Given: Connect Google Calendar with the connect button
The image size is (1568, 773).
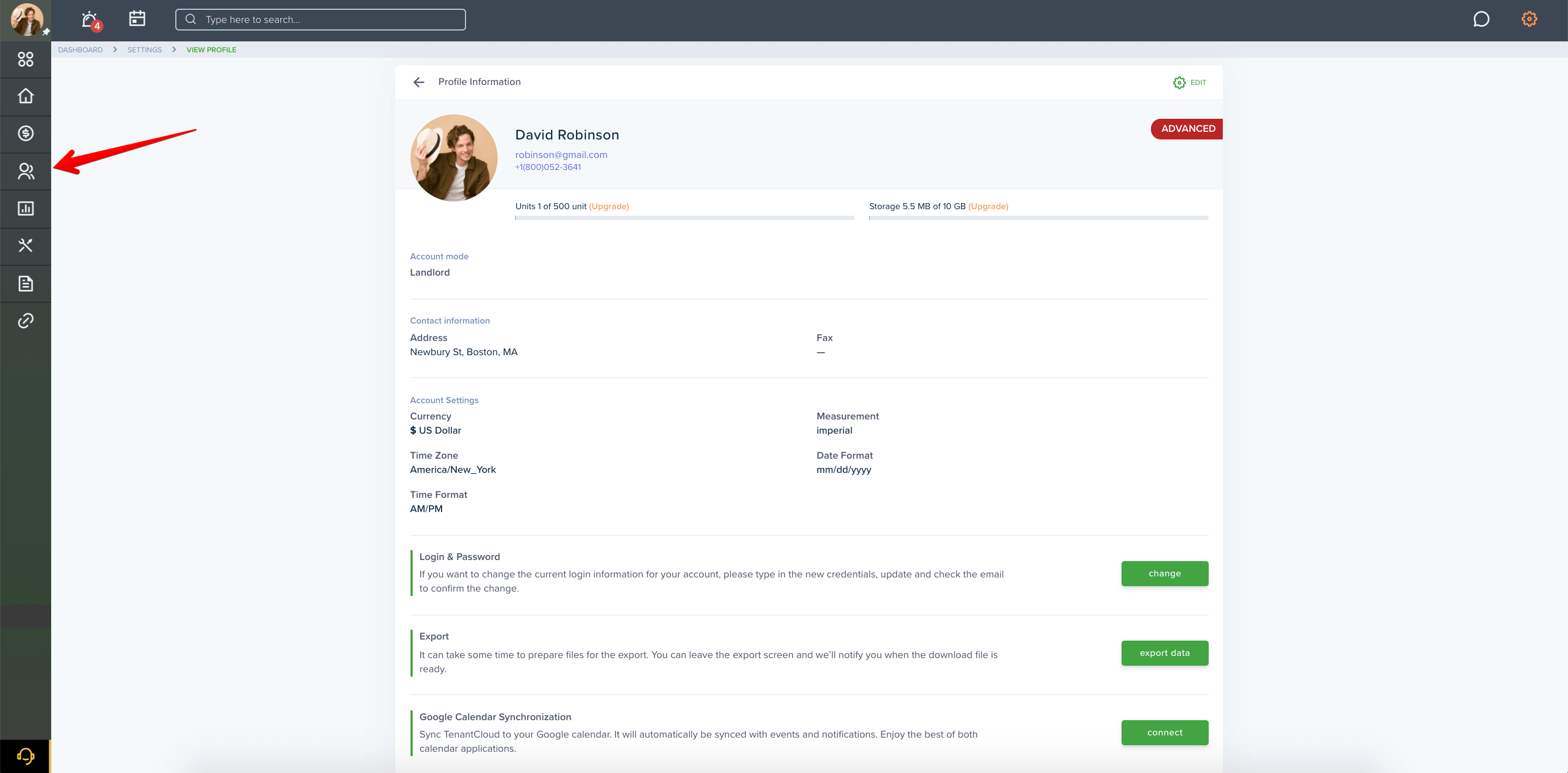Looking at the screenshot, I should pos(1165,732).
